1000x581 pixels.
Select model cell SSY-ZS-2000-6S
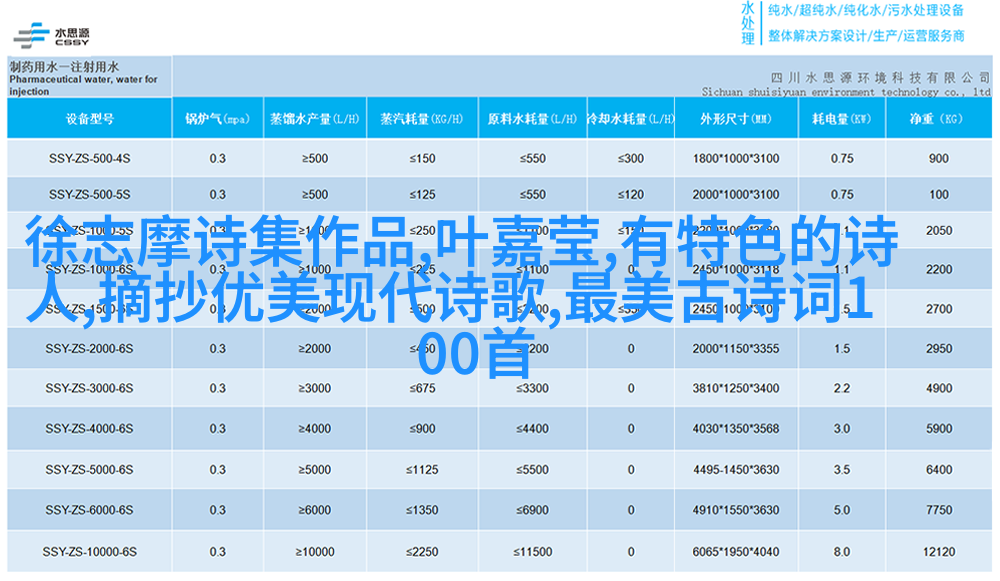[89, 349]
